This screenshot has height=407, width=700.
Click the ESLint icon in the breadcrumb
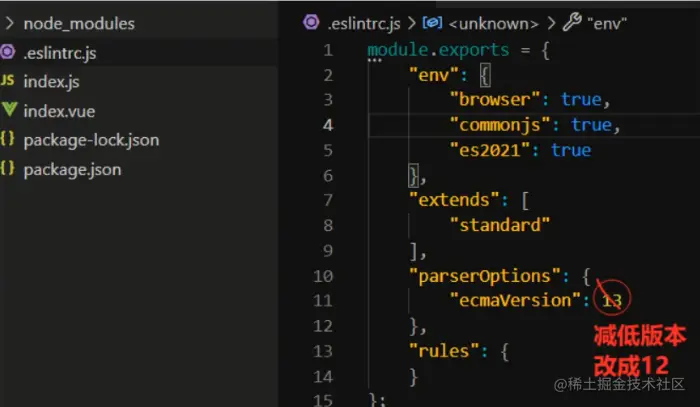pyautogui.click(x=311, y=22)
